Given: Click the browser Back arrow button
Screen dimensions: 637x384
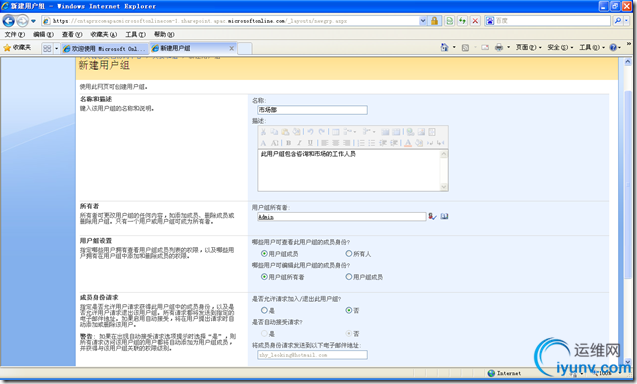Looking at the screenshot, I should (x=9, y=20).
